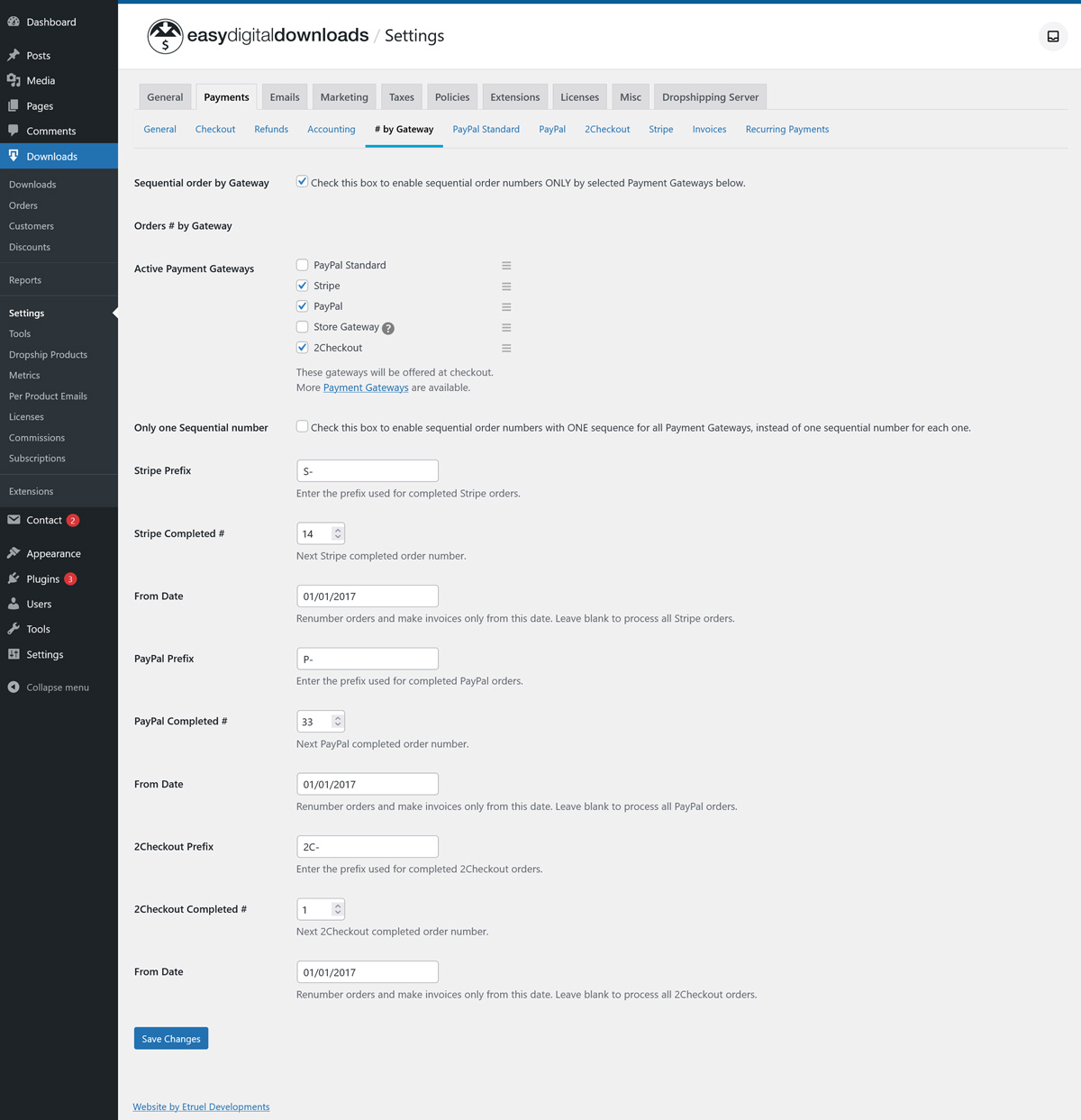Click the Save Changes button
Image resolution: width=1081 pixels, height=1120 pixels.
pos(171,1038)
